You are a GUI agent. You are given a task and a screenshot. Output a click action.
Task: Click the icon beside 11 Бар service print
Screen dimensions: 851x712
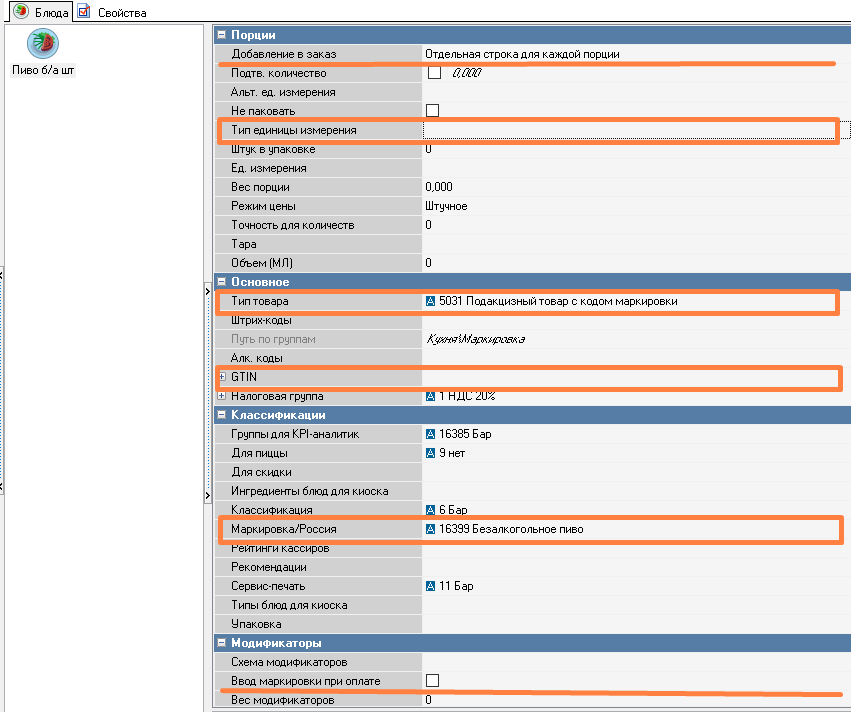pyautogui.click(x=431, y=586)
